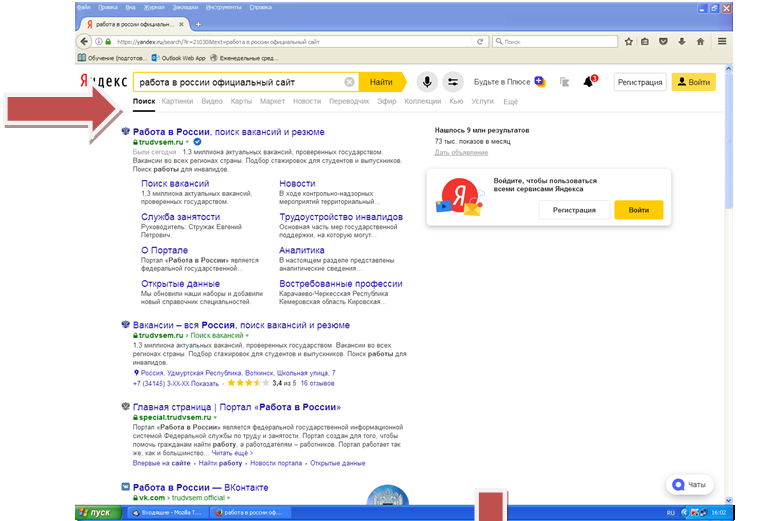771x521 pixels.
Task: Clear the Yandex search query with the X icon
Action: coord(349,82)
